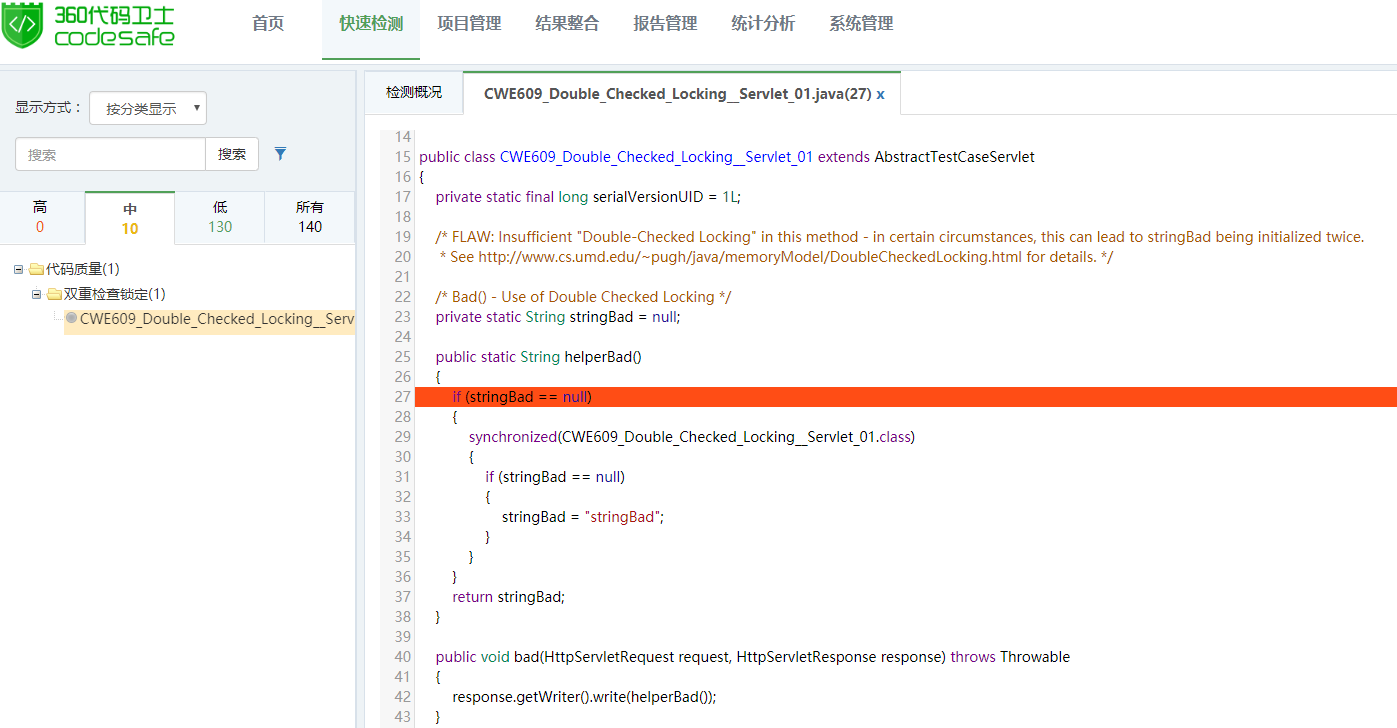
Task: Focus the 搜索 text input field
Action: 111,154
